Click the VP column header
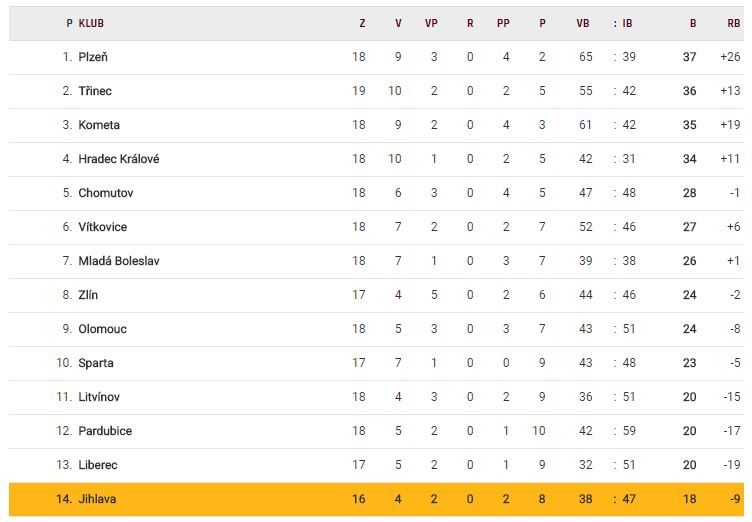 click(431, 23)
